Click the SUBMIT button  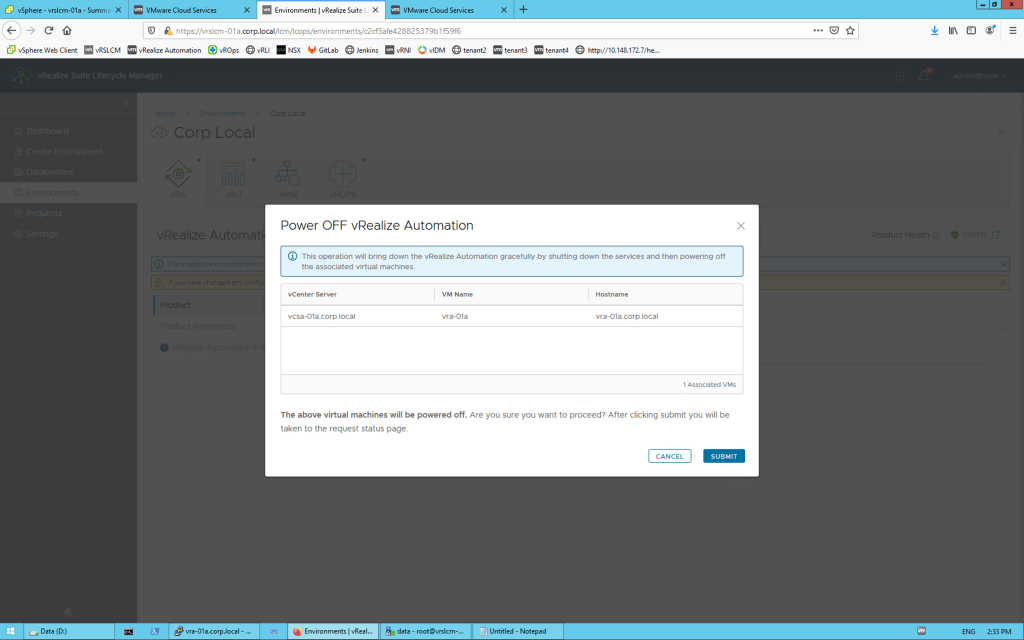pos(723,456)
